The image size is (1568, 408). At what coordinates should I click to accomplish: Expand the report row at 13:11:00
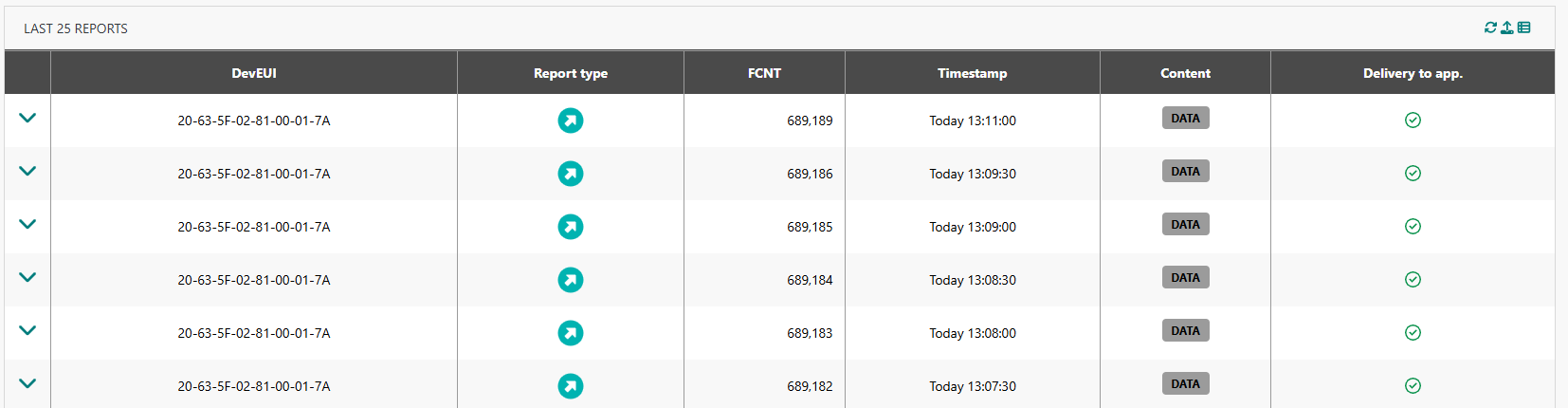pos(27,119)
